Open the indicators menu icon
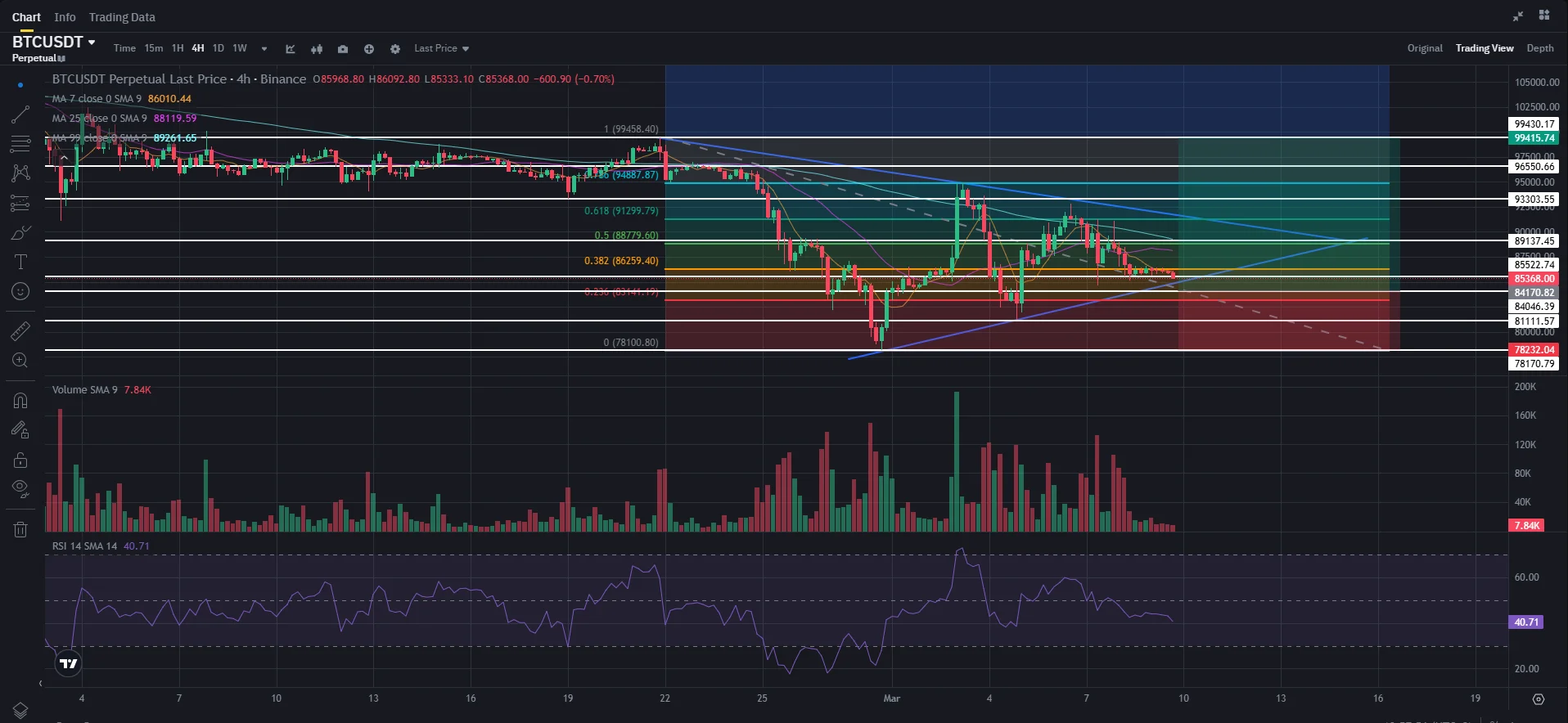 [x=291, y=49]
